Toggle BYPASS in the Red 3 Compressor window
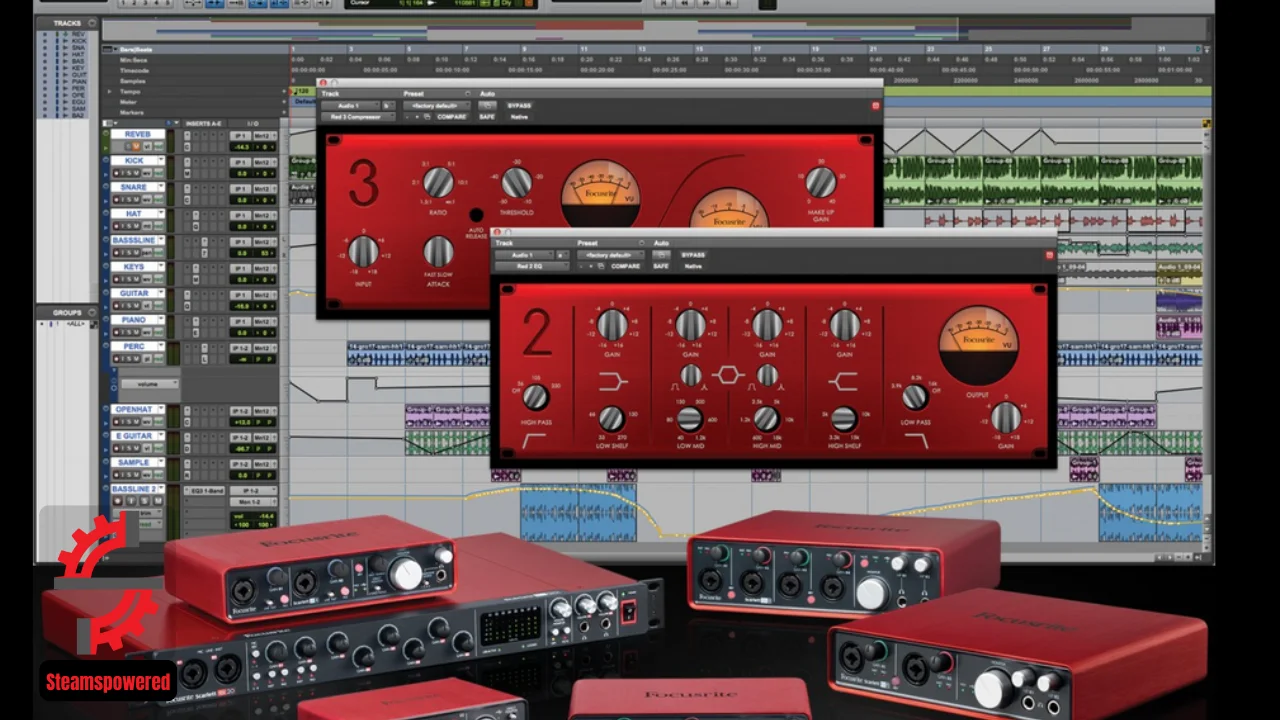Image resolution: width=1280 pixels, height=720 pixels. click(x=519, y=105)
